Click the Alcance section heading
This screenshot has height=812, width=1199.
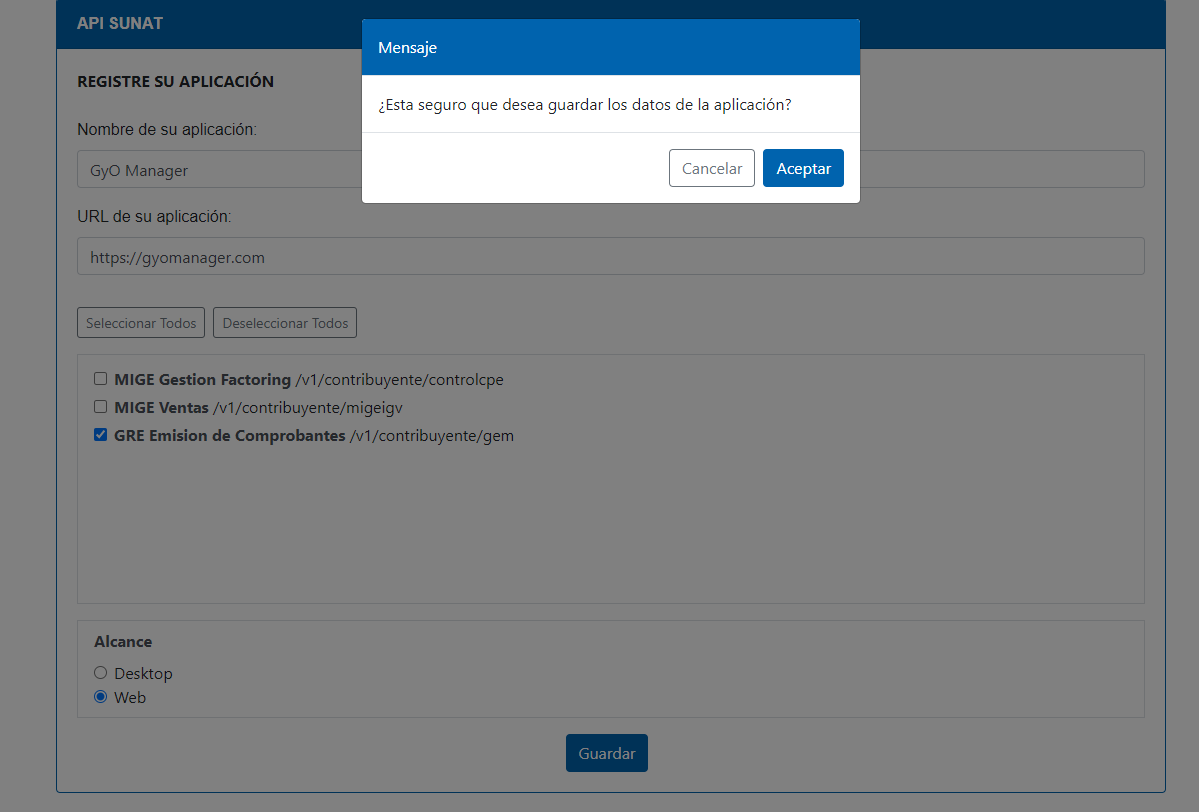pos(123,641)
